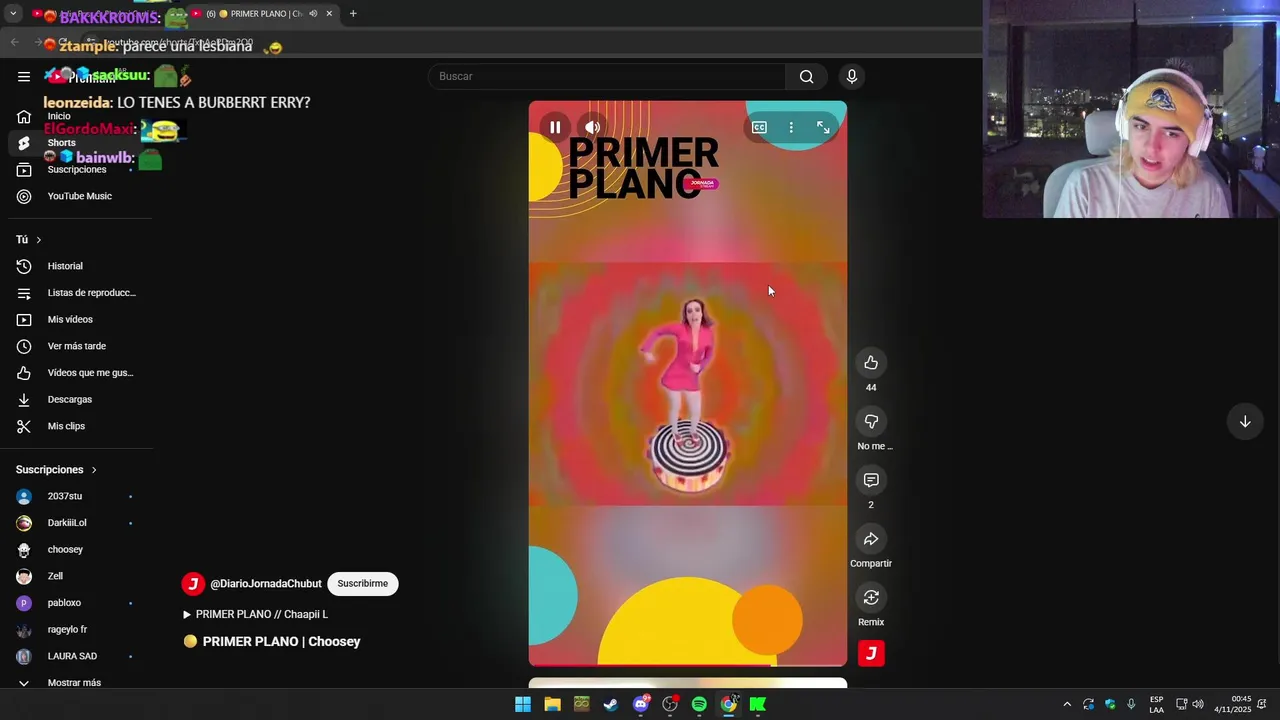The image size is (1280, 720).
Task: Open Spotify from the taskbar
Action: click(x=699, y=704)
